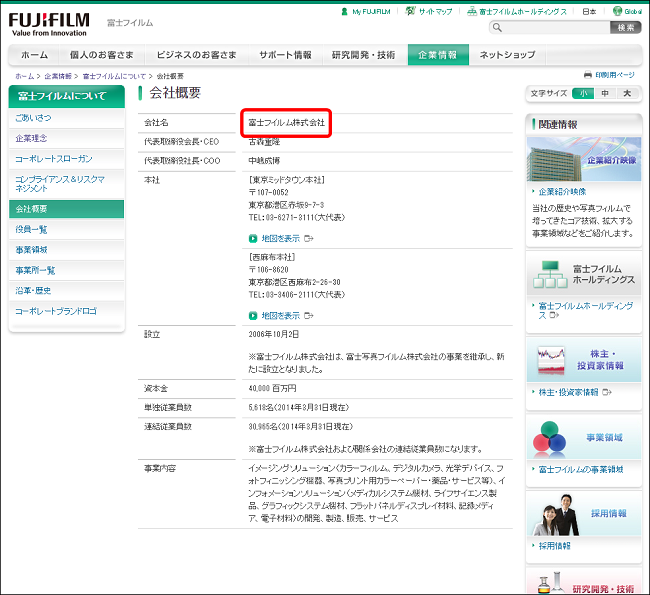Image resolution: width=650 pixels, height=595 pixels.
Task: Click 企業情報 breadcrumb link
Action: [58, 76]
